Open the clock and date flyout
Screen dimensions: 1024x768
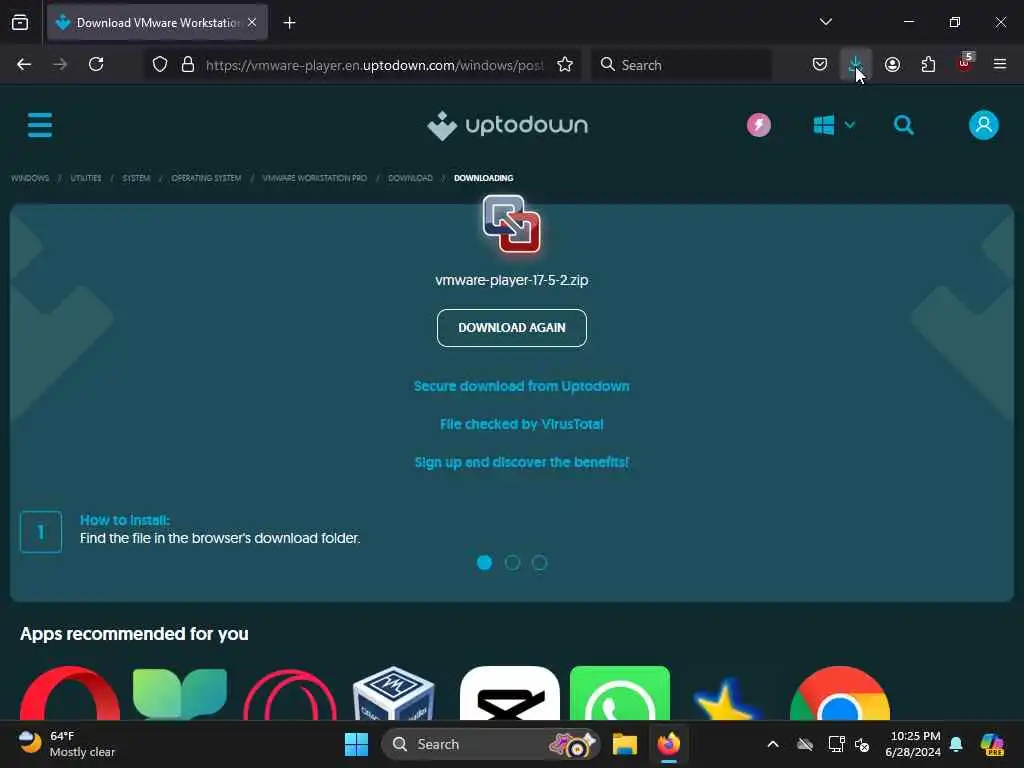pos(912,744)
